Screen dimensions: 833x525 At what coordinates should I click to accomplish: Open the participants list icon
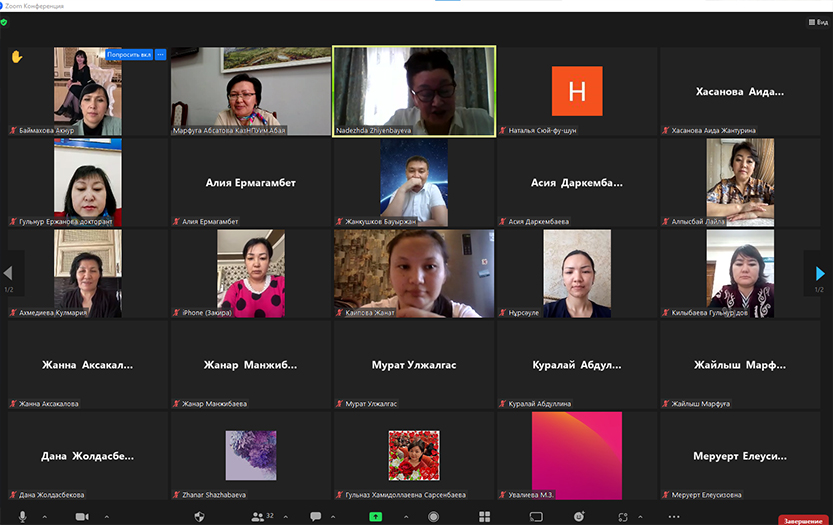257,516
